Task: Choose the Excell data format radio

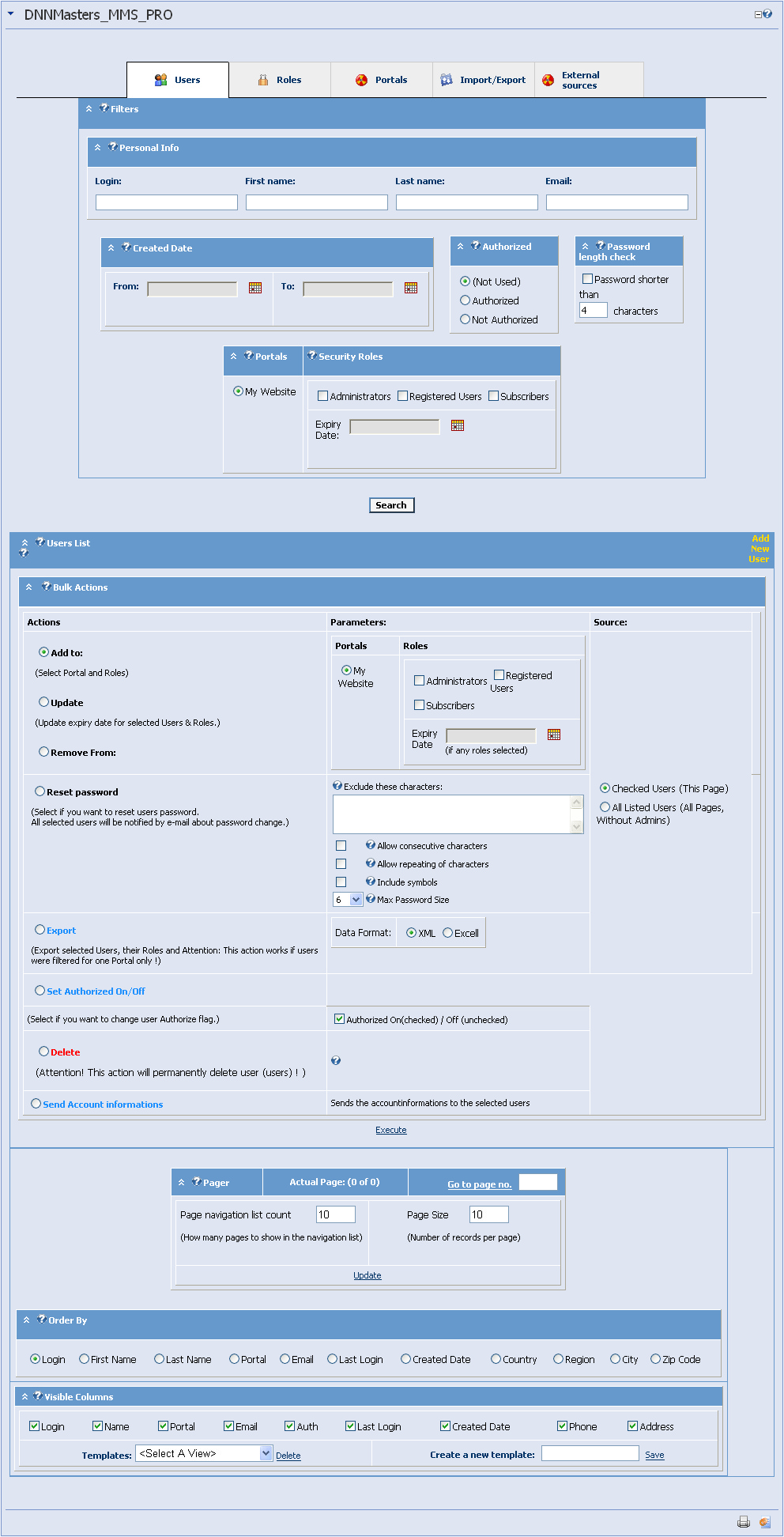Action: (x=447, y=933)
